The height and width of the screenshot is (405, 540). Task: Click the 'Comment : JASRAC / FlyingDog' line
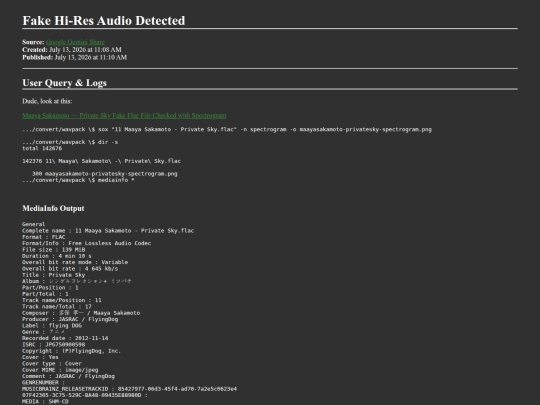68,376
